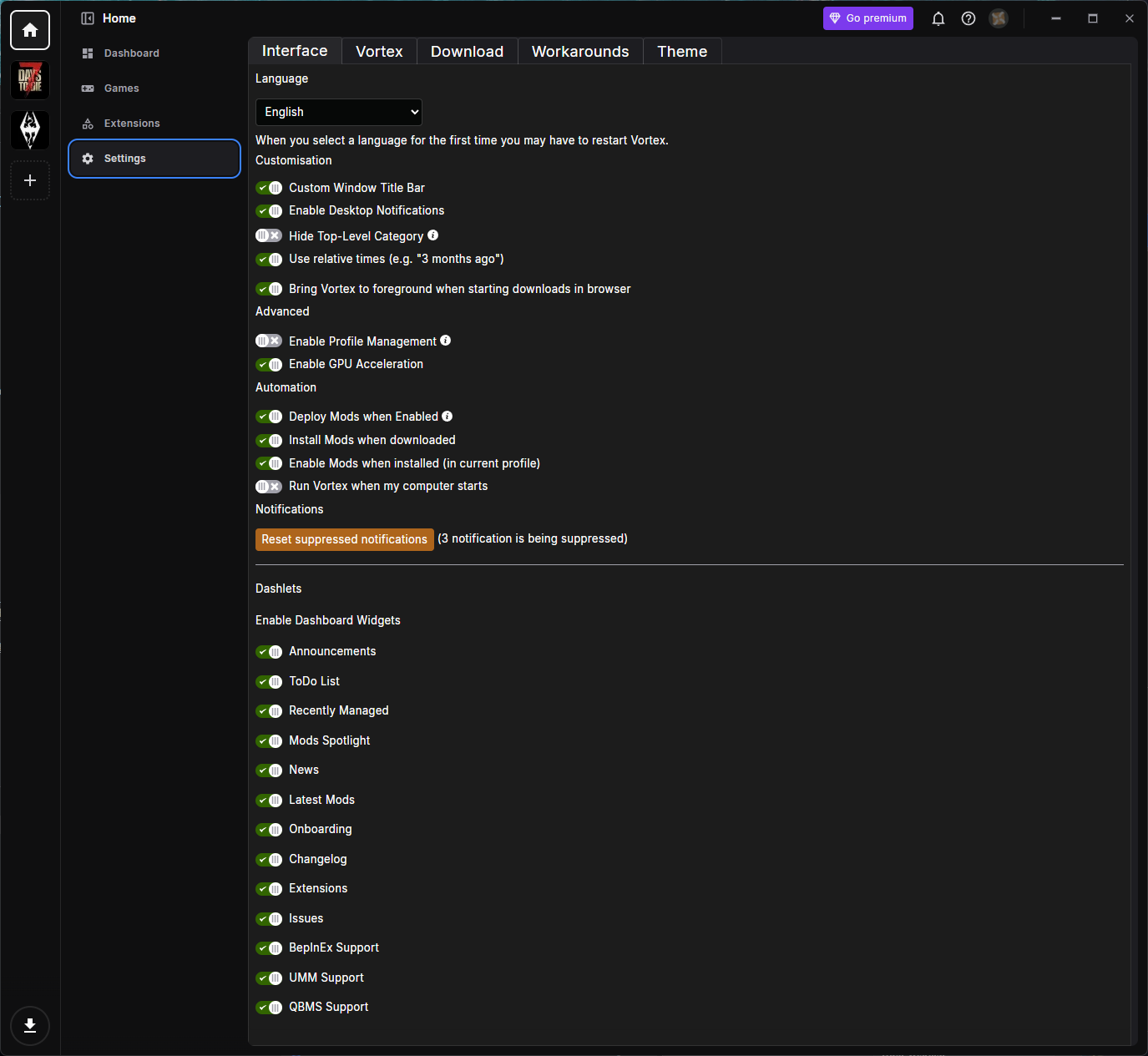1148x1056 pixels.
Task: Open the downloads arrow icon at bottom left
Action: point(30,1026)
